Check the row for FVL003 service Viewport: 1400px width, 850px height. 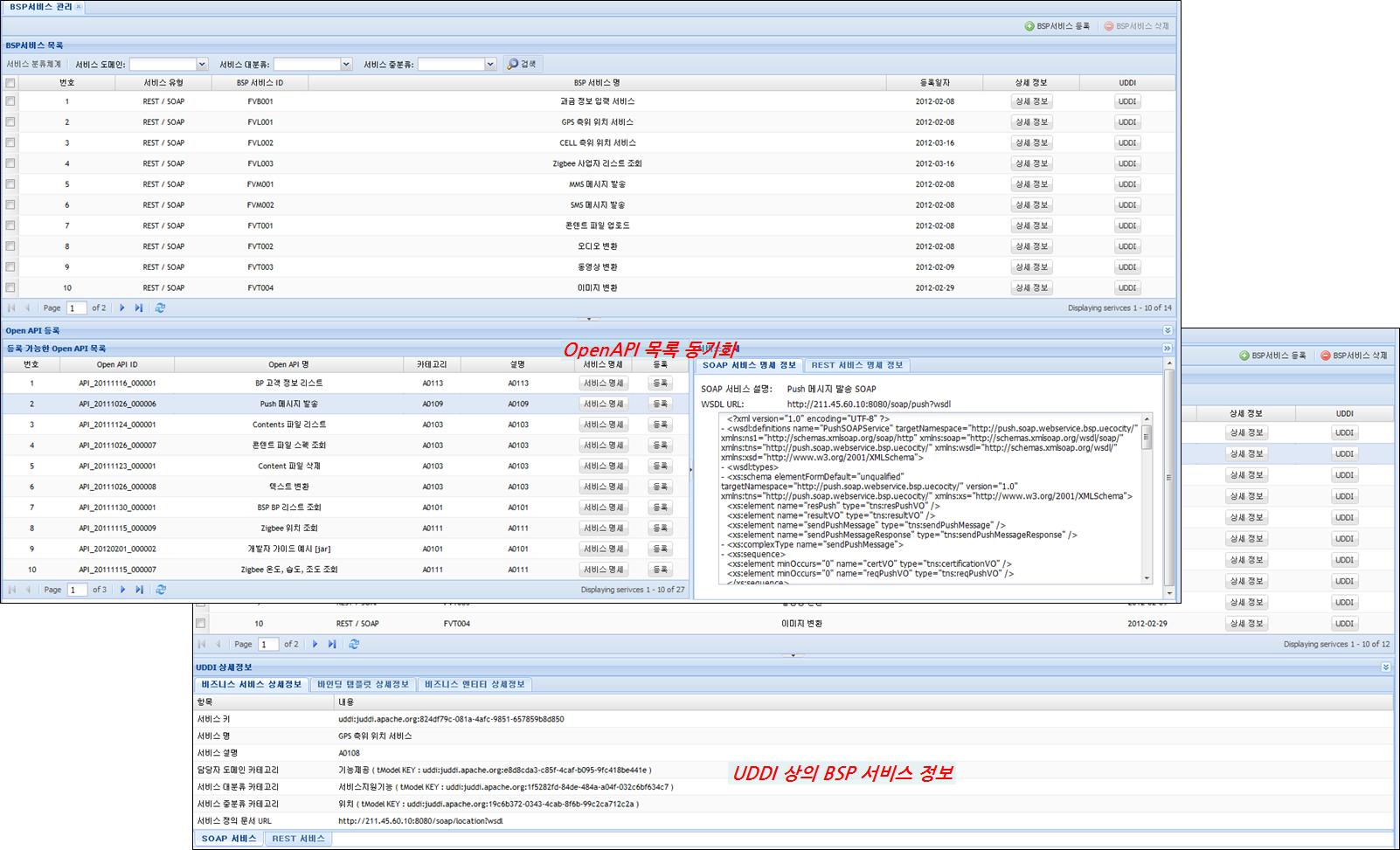click(x=10, y=163)
